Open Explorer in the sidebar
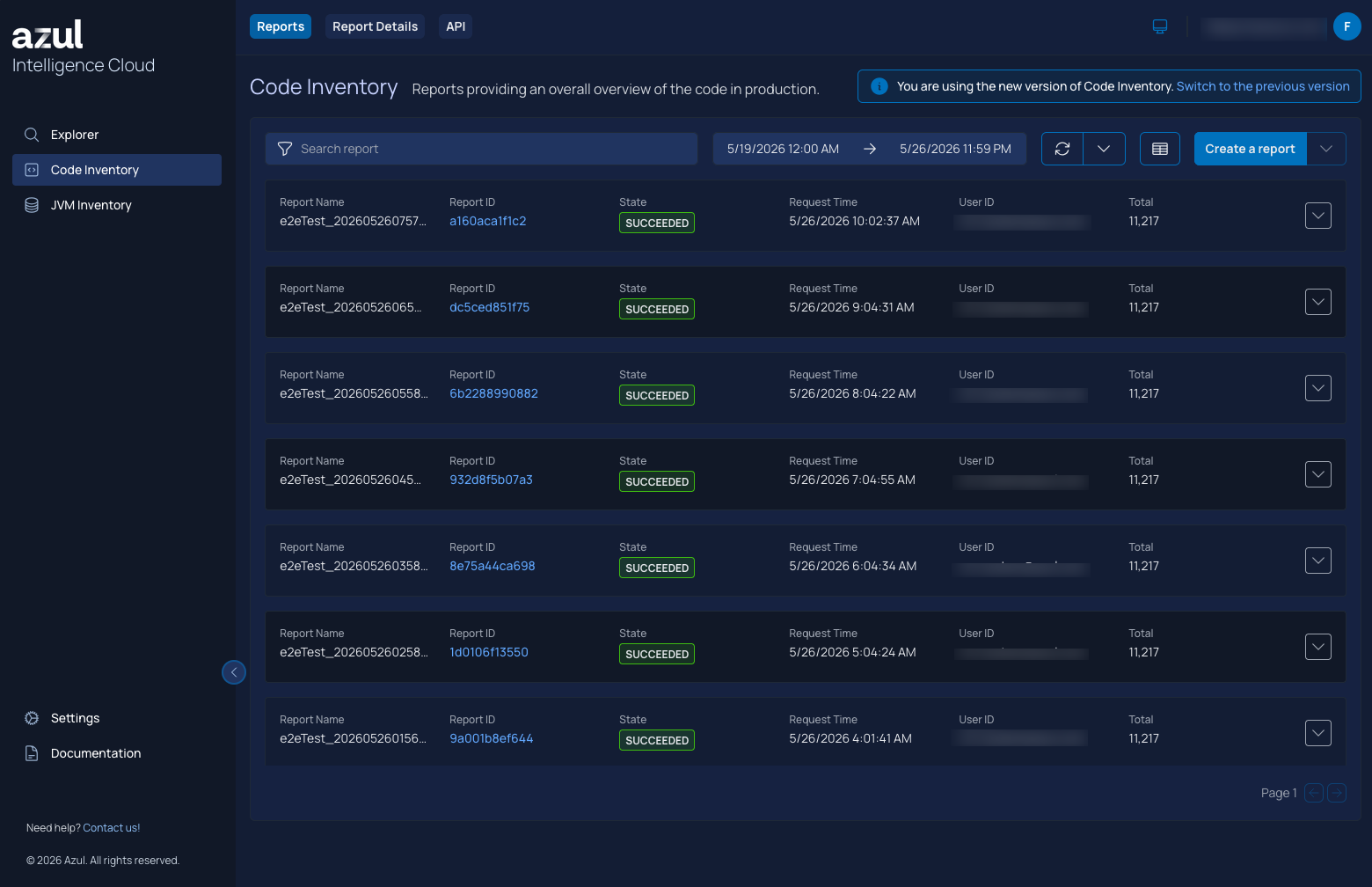 pyautogui.click(x=117, y=135)
